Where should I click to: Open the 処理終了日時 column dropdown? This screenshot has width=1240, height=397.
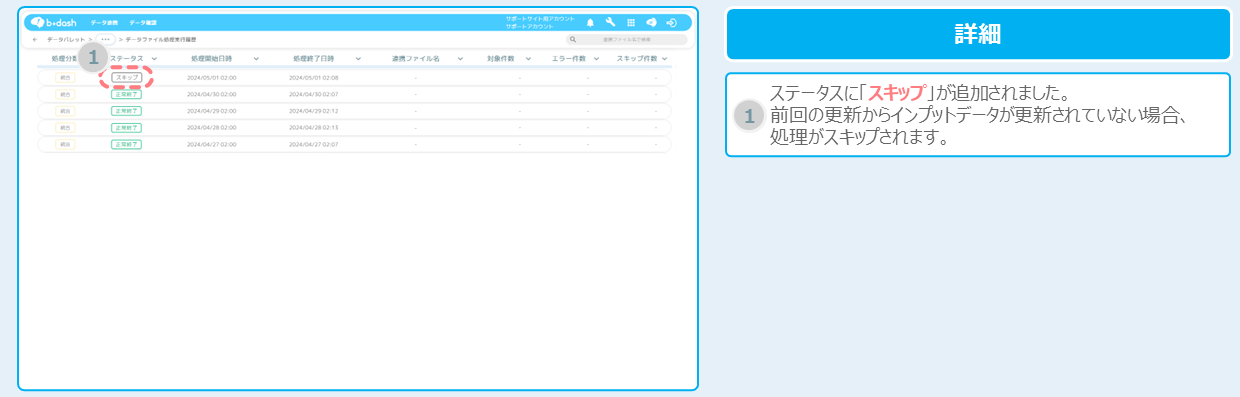pos(358,59)
